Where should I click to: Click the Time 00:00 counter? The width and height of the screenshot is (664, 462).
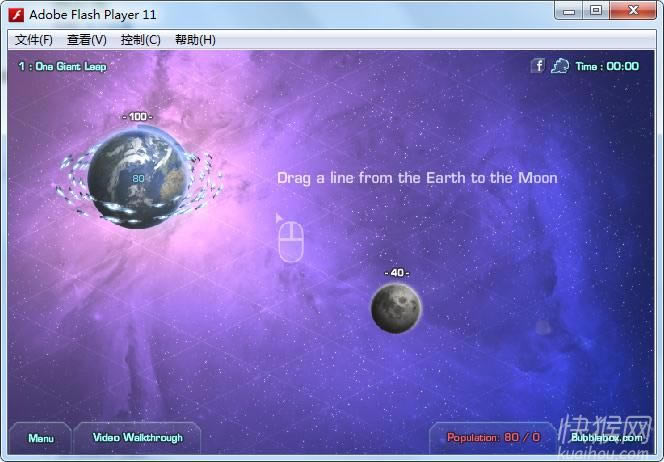[x=607, y=67]
